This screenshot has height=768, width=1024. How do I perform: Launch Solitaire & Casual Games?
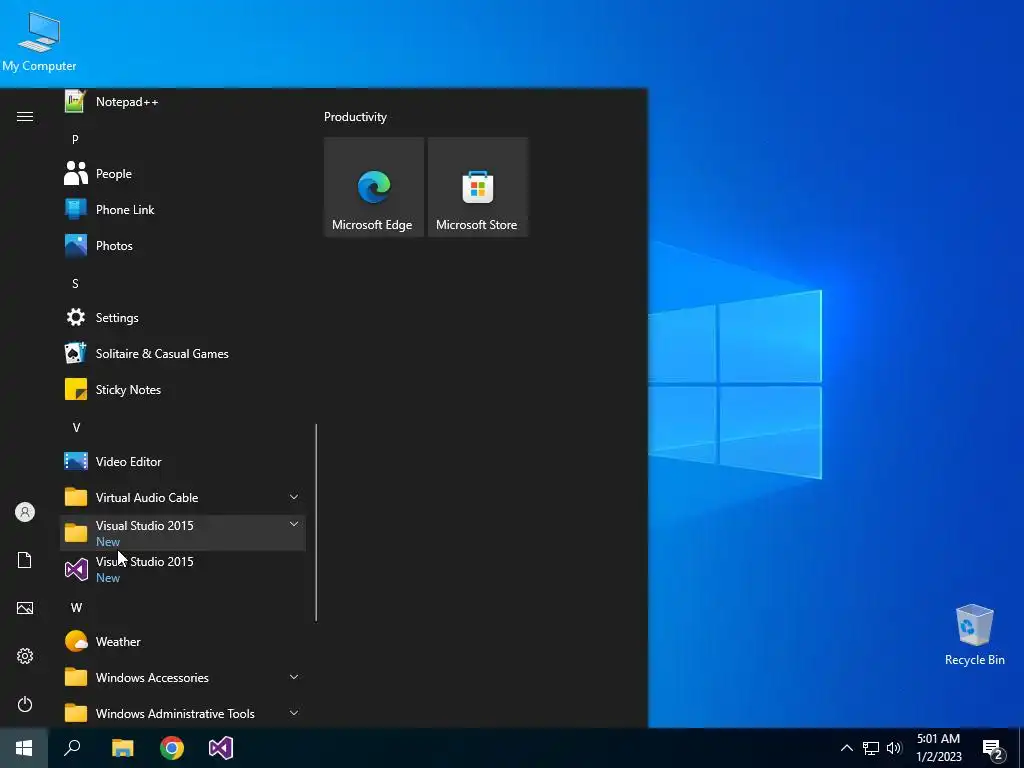coord(183,353)
